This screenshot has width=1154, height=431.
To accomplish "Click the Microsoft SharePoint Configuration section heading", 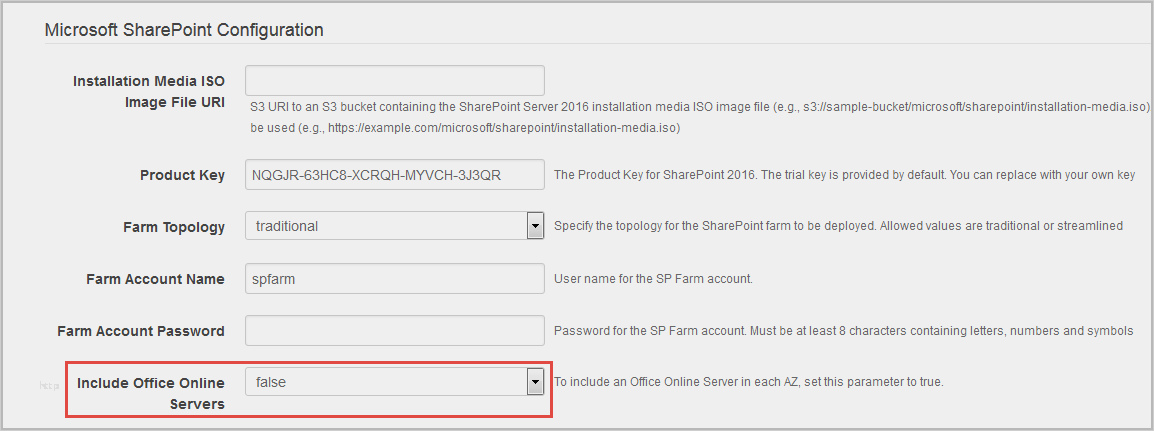I will (x=184, y=30).
